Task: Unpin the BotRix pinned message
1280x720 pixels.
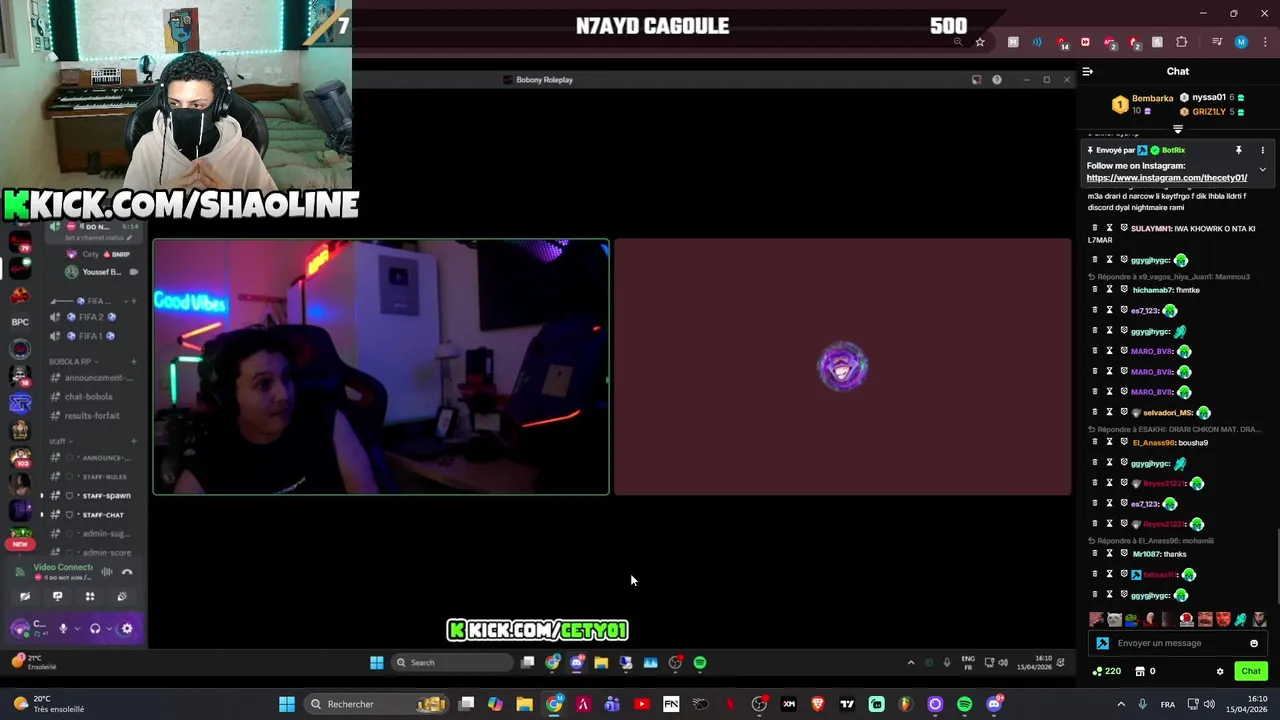Action: [x=1238, y=150]
